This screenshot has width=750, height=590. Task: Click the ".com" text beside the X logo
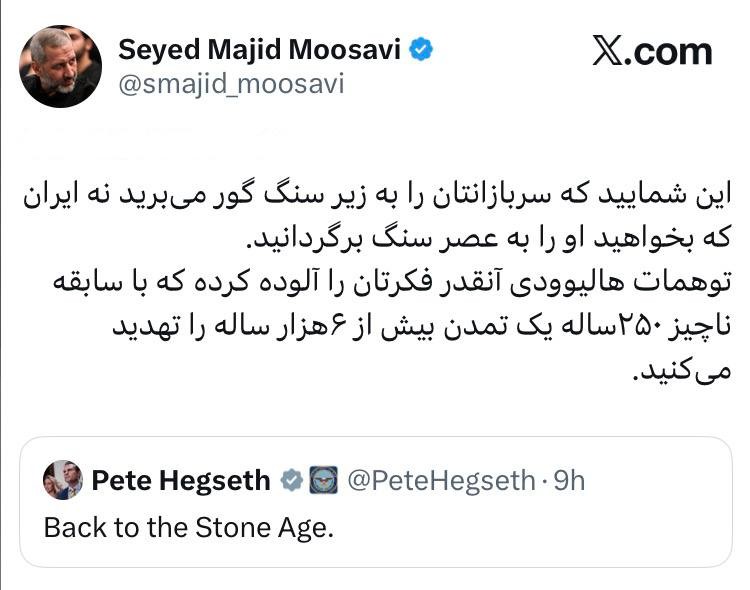[673, 51]
